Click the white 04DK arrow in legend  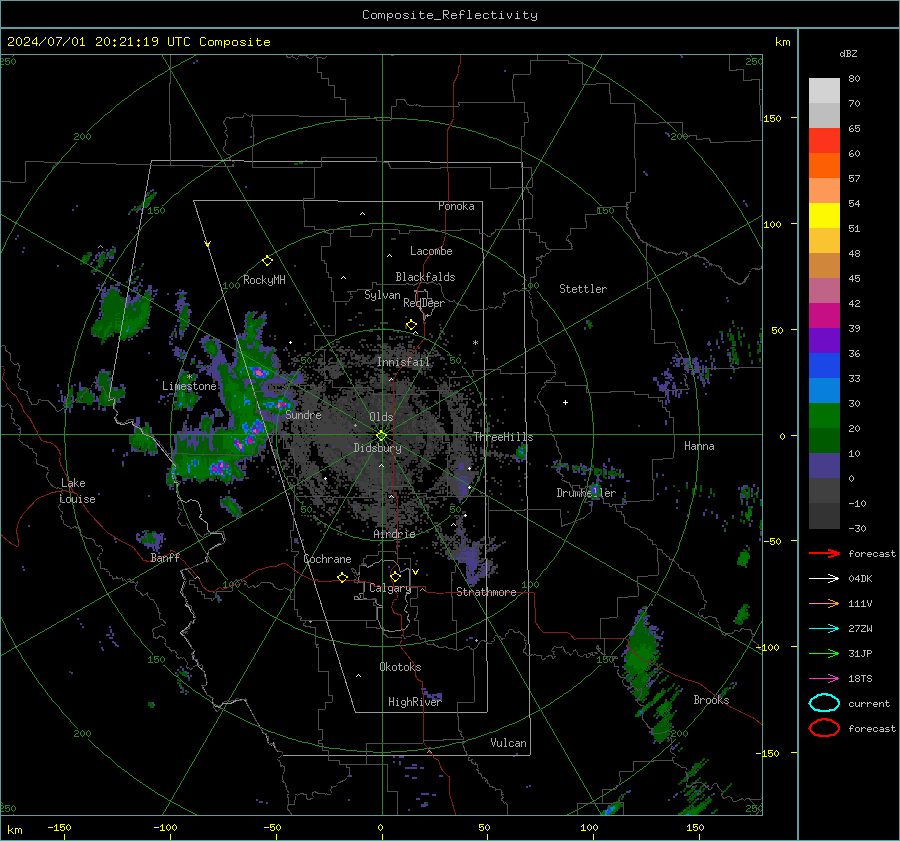pyautogui.click(x=824, y=578)
